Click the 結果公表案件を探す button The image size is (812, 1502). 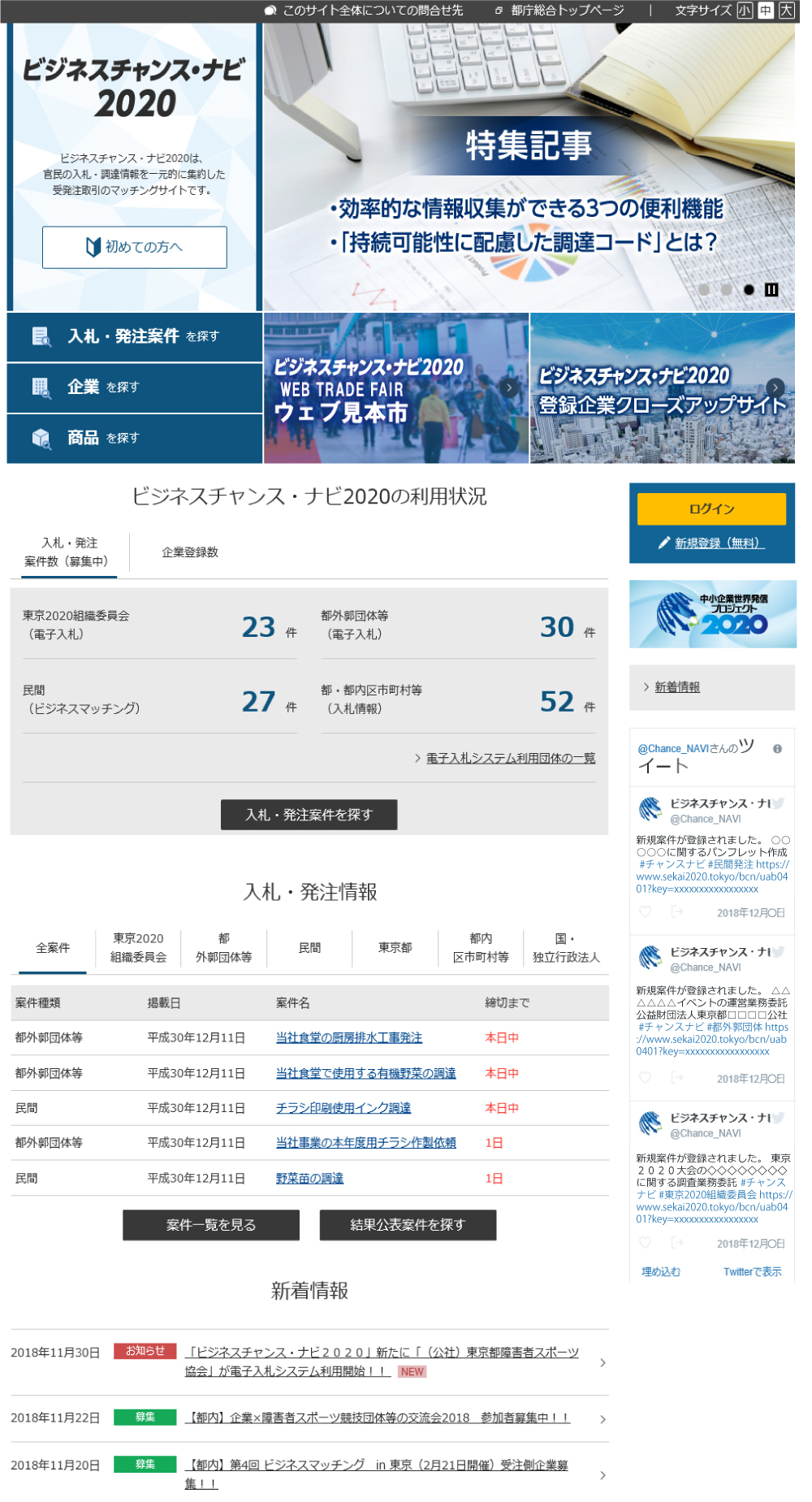coord(408,1225)
